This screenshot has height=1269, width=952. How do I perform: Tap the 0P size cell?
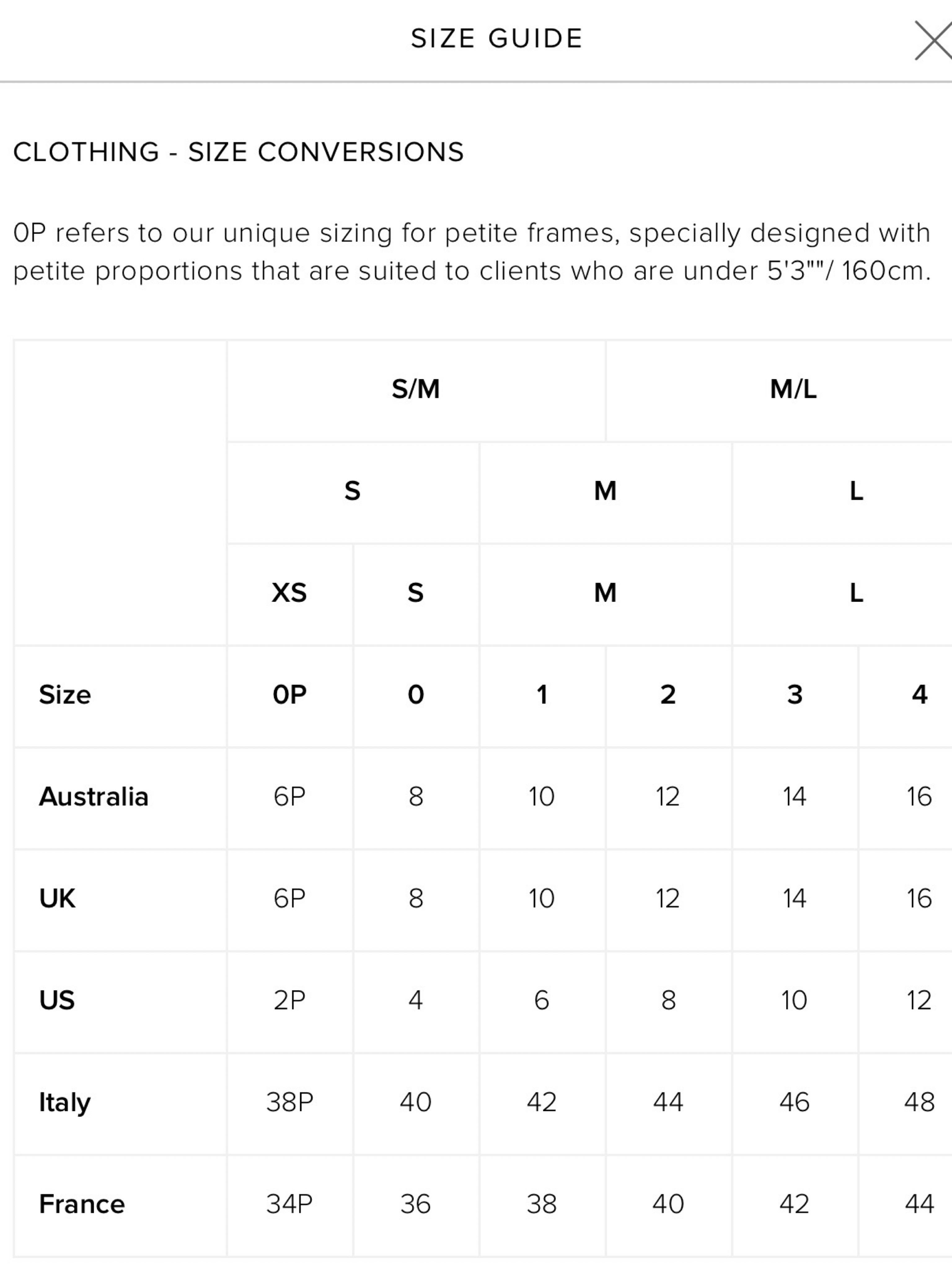click(290, 695)
